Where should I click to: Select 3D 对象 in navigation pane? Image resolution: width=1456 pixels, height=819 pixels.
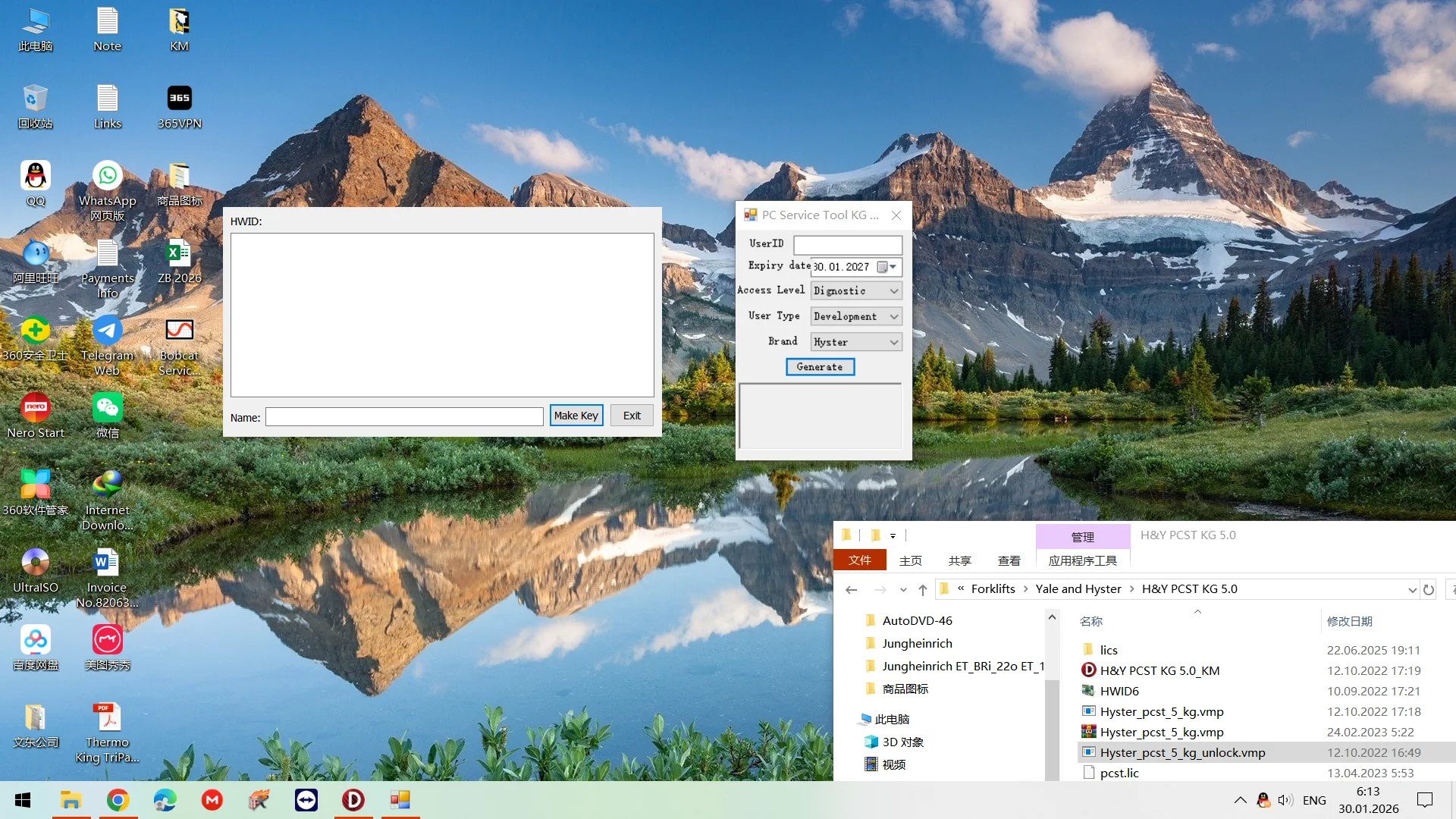coord(902,742)
